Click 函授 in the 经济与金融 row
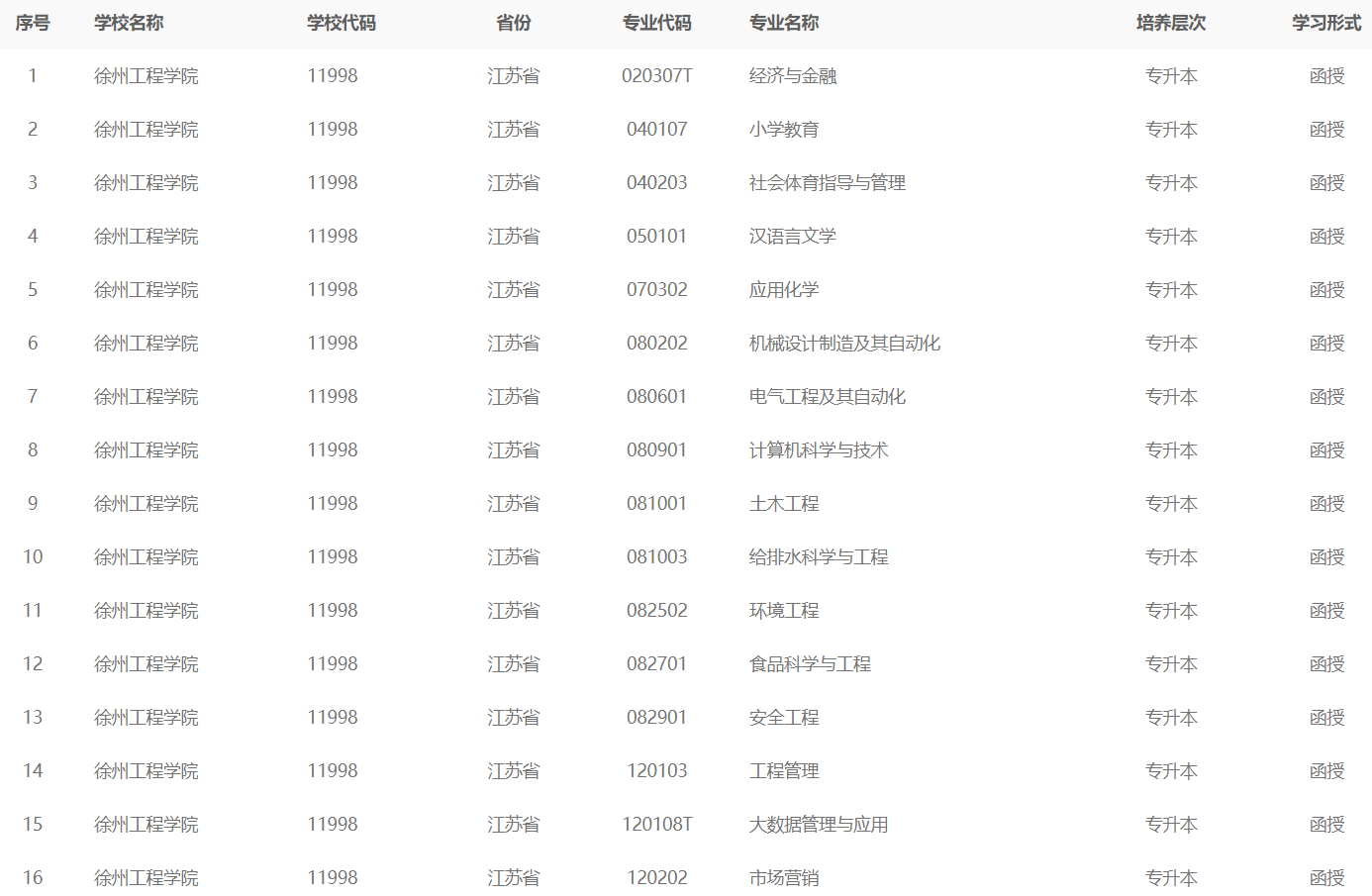1372x896 pixels. pos(1326,76)
